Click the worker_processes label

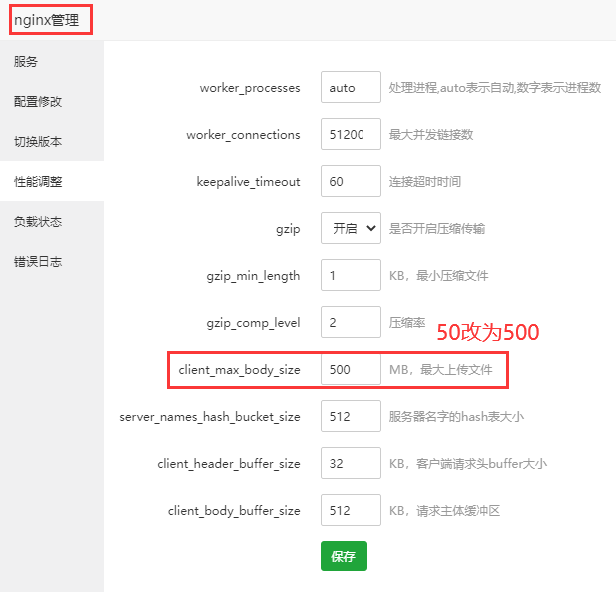click(250, 88)
